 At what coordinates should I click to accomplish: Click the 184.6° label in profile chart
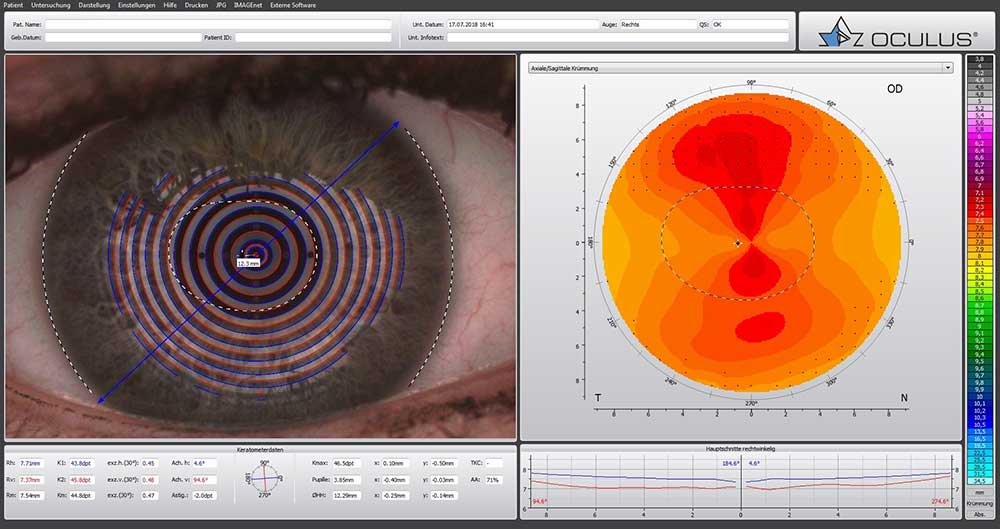(730, 463)
